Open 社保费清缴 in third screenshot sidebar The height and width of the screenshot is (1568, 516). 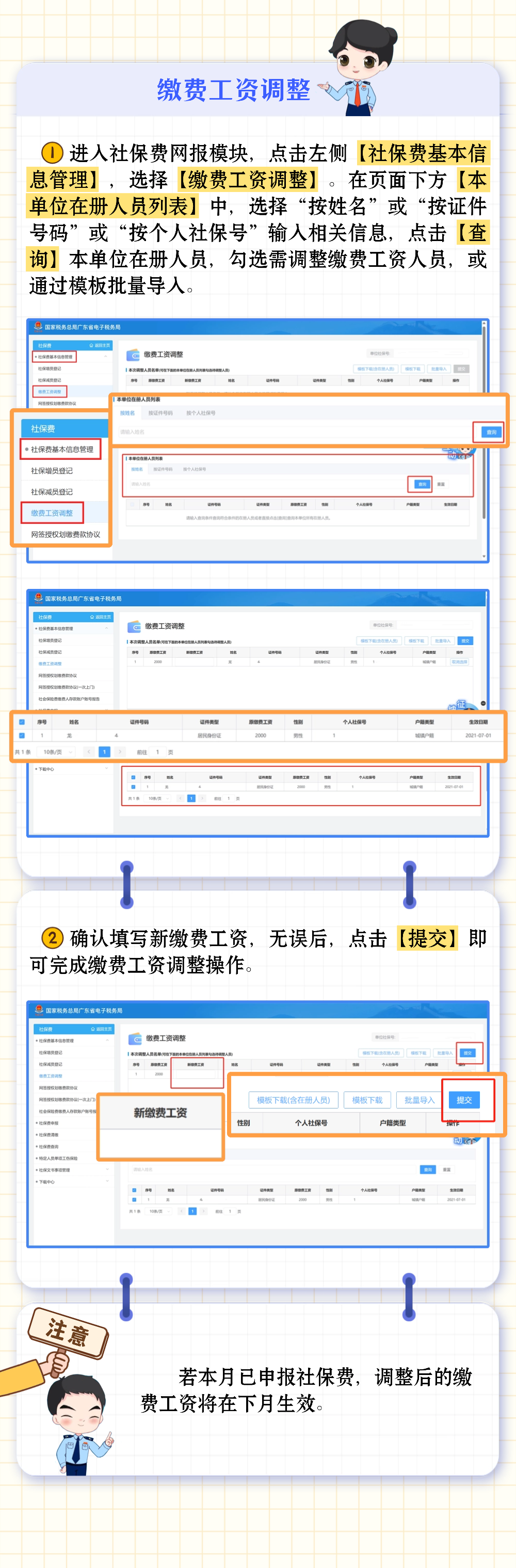[48, 1134]
